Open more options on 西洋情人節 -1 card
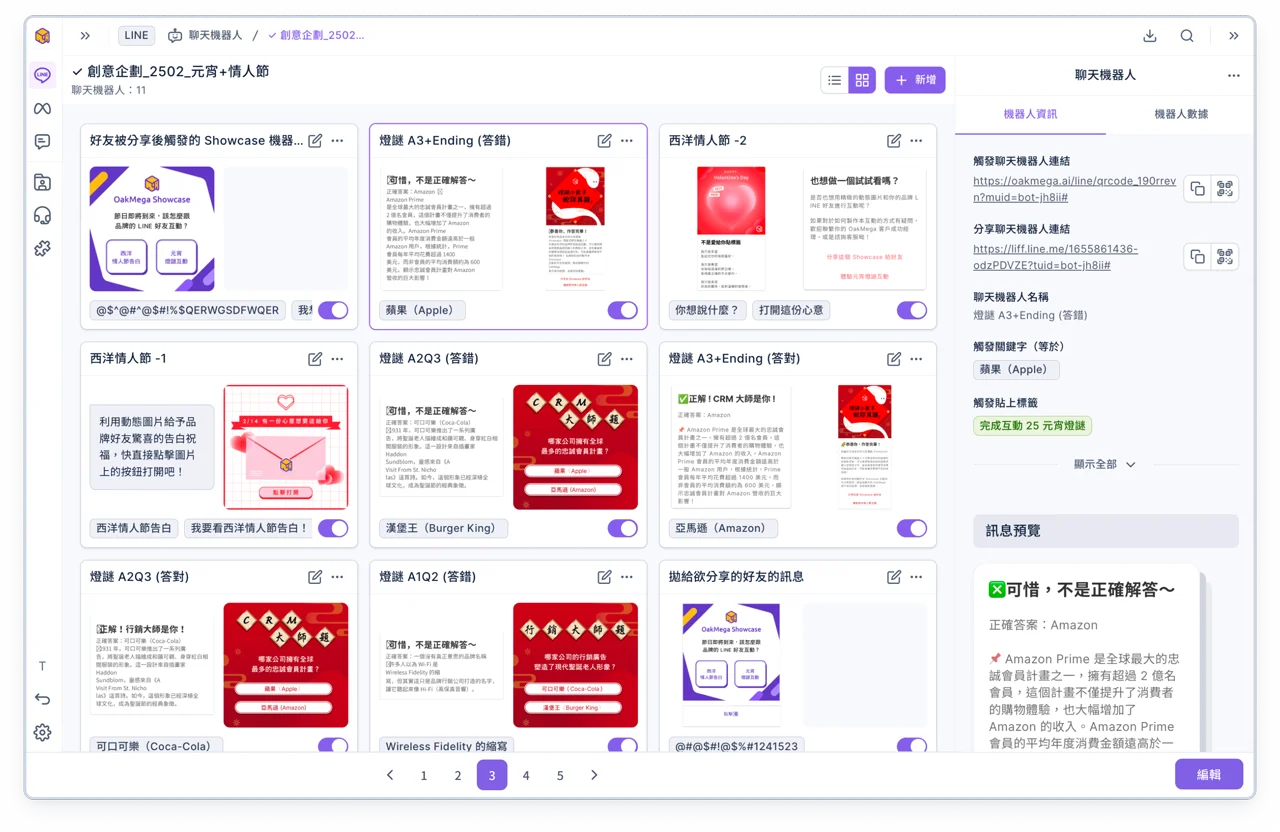 click(338, 359)
